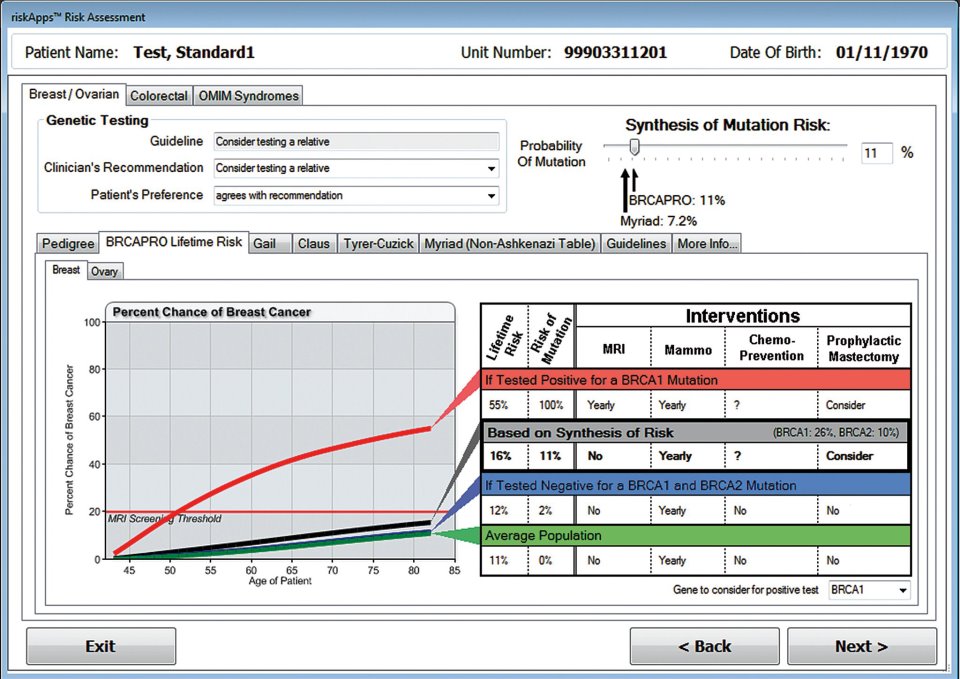Click the Probability Of Mutation slider handle
This screenshot has width=960, height=679.
635,147
